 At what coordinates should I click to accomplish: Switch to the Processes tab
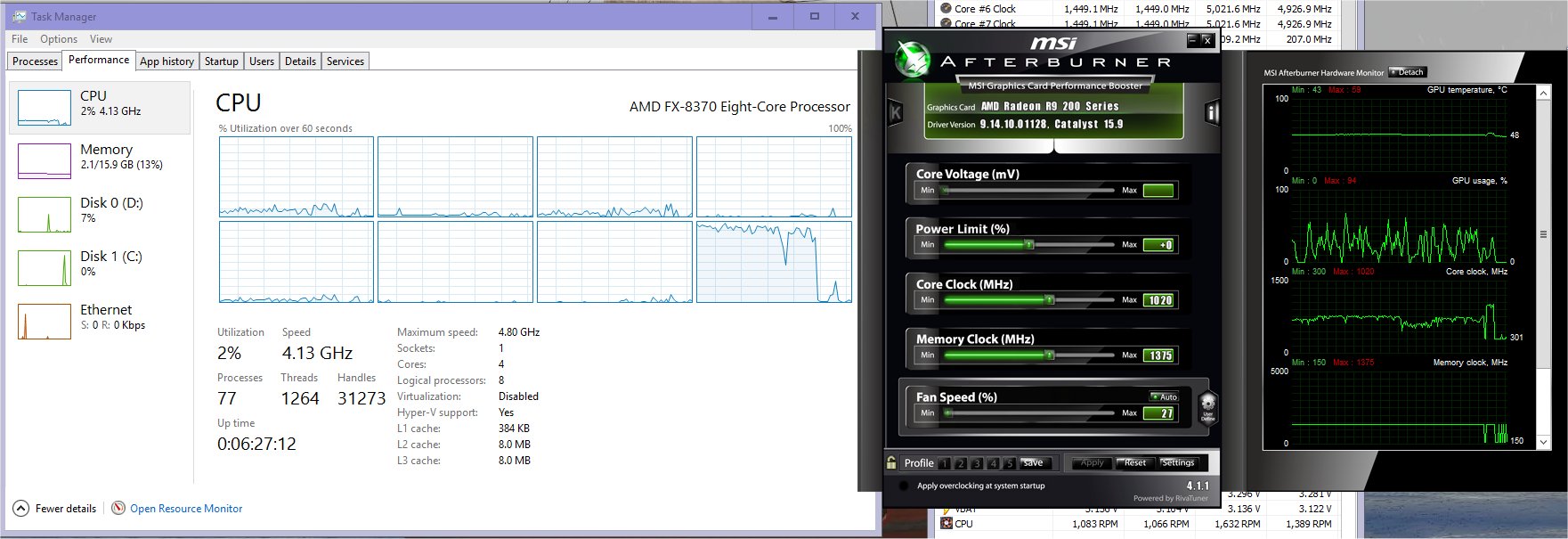click(36, 61)
